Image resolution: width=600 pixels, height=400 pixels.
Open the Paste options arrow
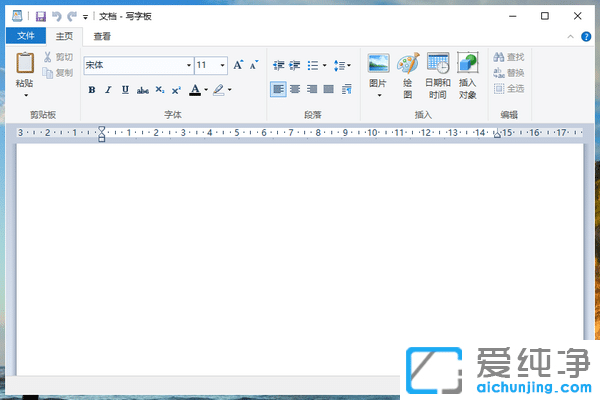(x=26, y=95)
